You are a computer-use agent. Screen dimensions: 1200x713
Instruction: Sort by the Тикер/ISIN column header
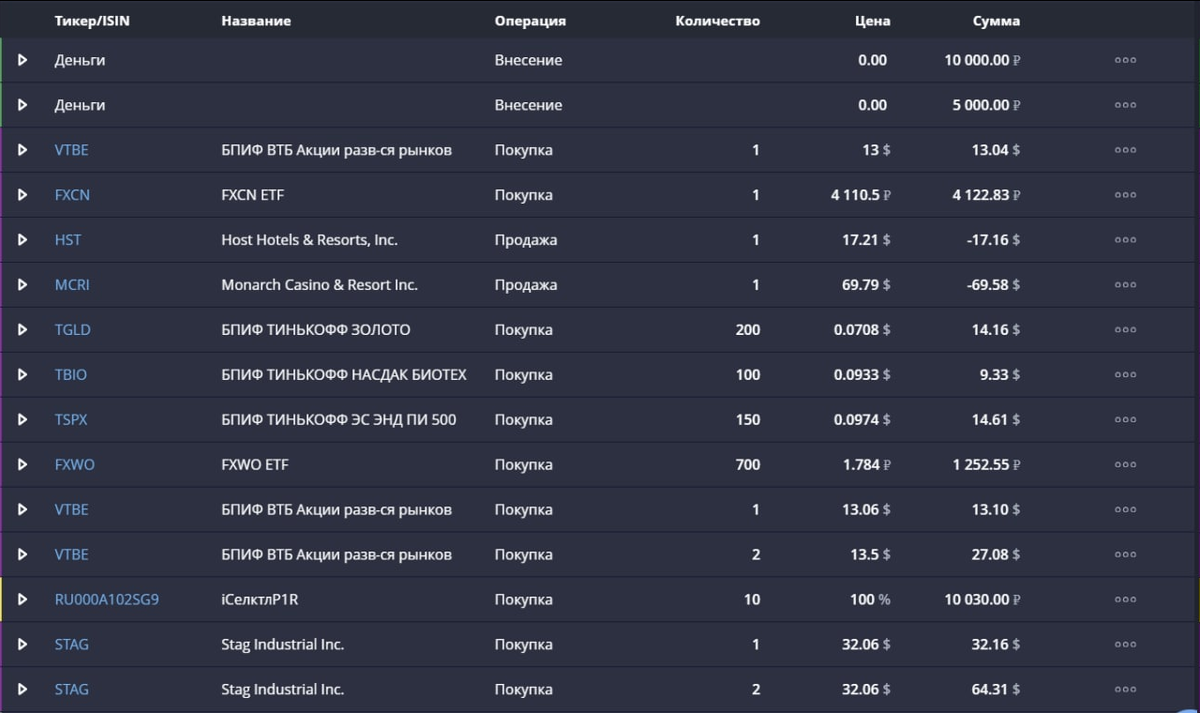(92, 21)
